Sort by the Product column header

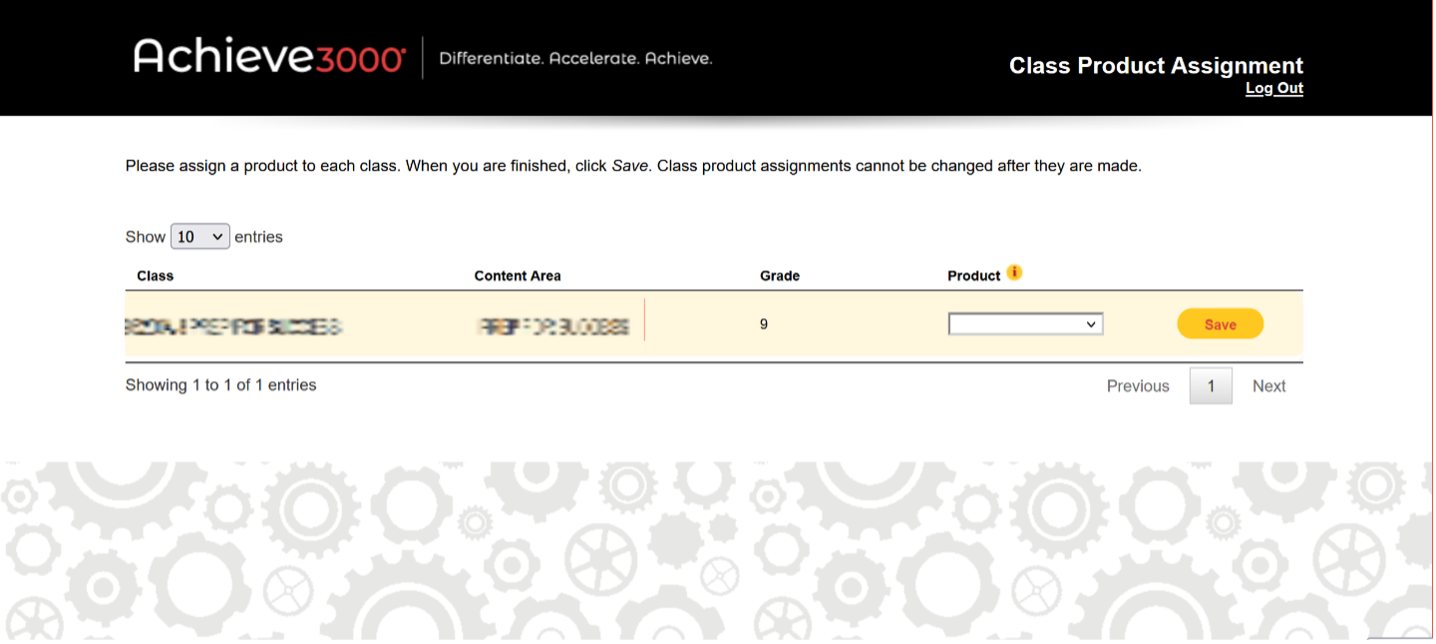coord(974,276)
